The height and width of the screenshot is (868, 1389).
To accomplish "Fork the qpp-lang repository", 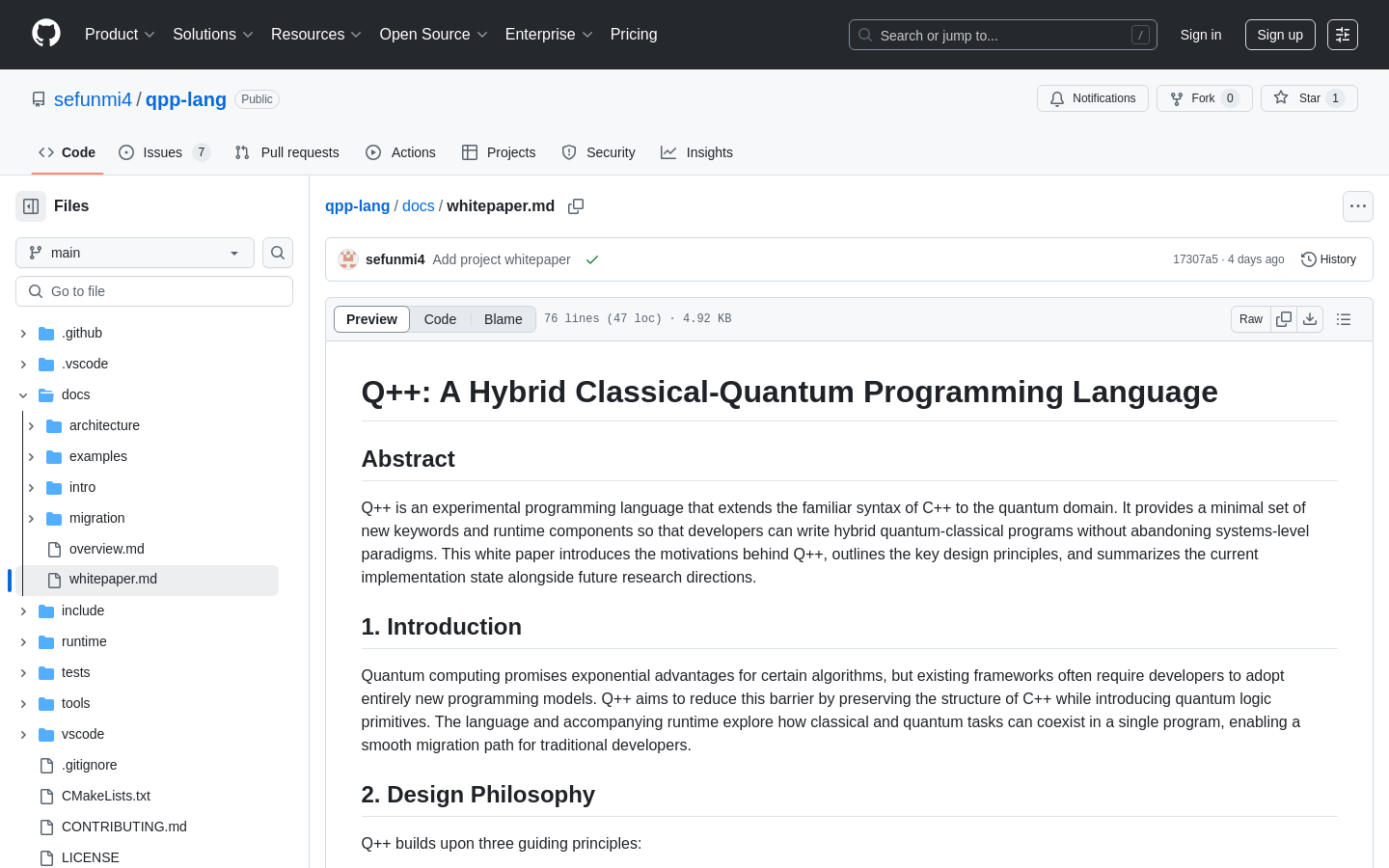I will point(1204,98).
